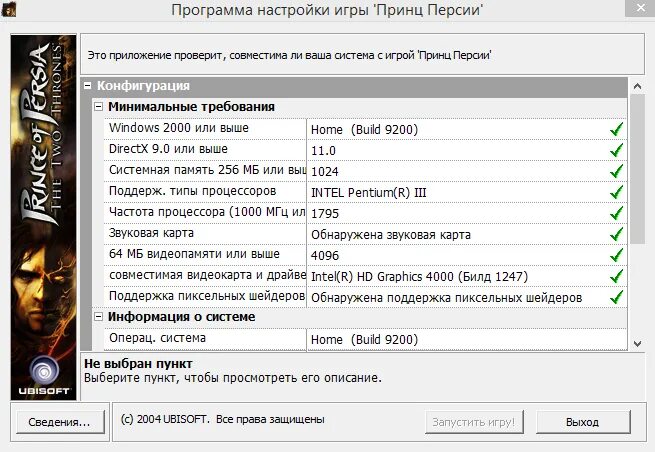The image size is (655, 452).
Task: Click Home (Build 9200) in Операц. система row
Action: tap(364, 340)
